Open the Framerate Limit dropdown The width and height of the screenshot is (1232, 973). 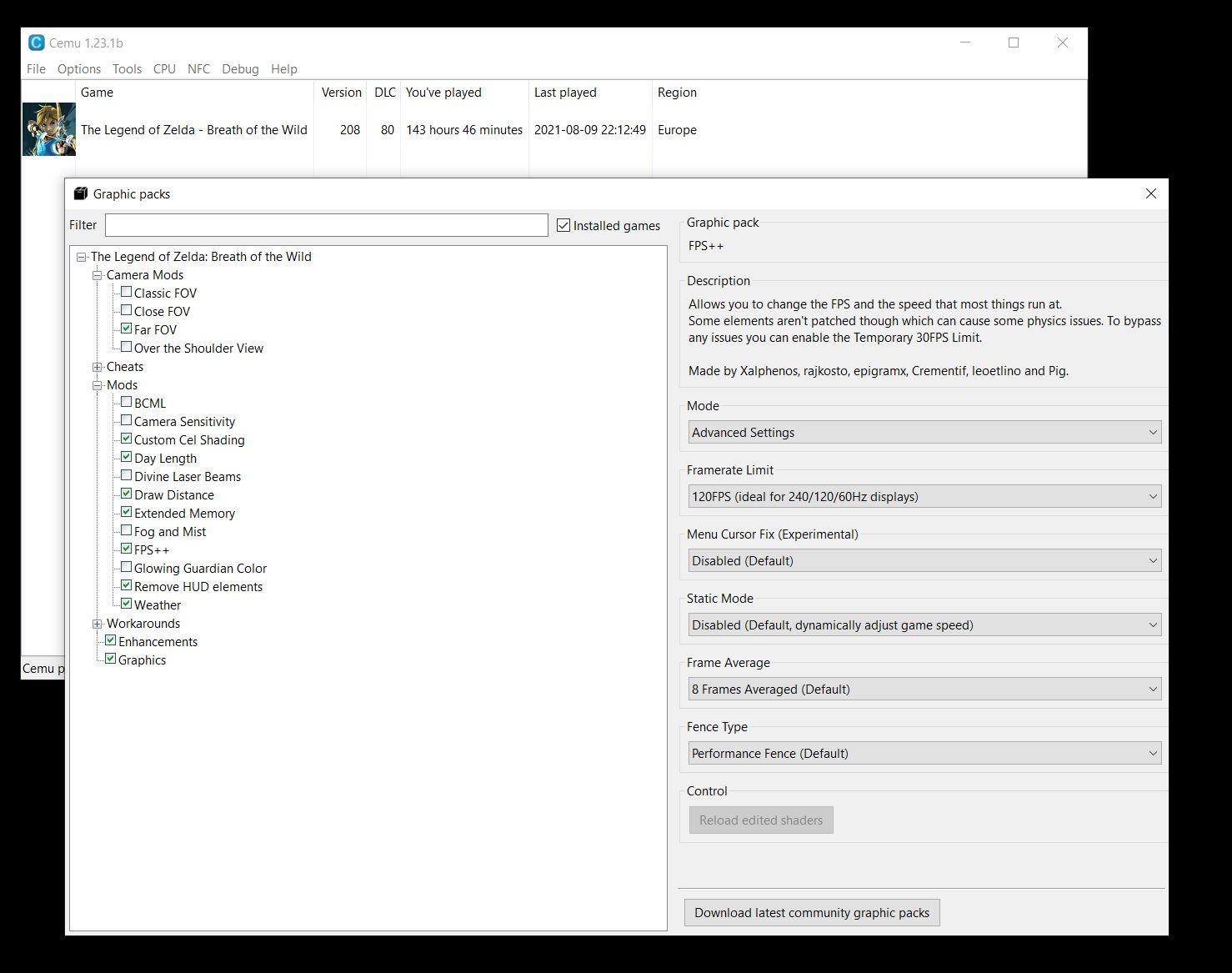click(x=924, y=496)
